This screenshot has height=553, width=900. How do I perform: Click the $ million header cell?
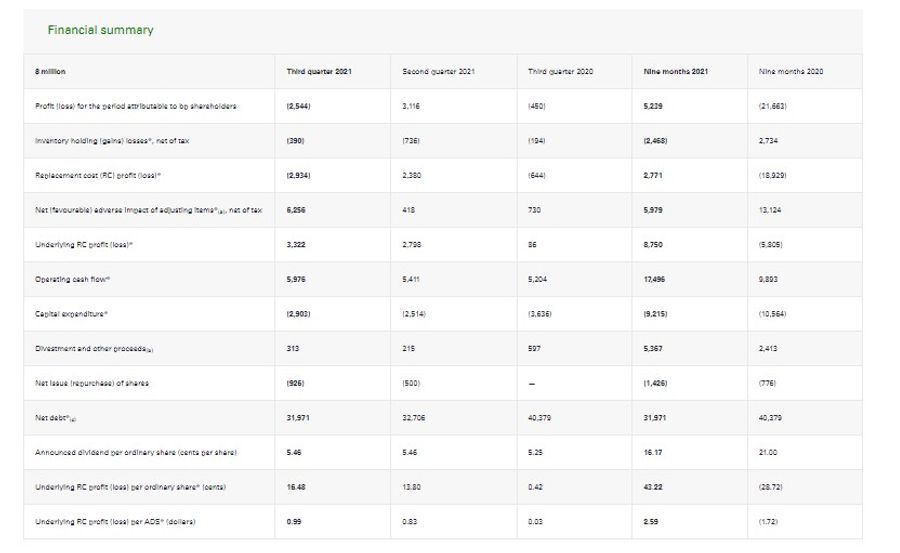point(51,72)
